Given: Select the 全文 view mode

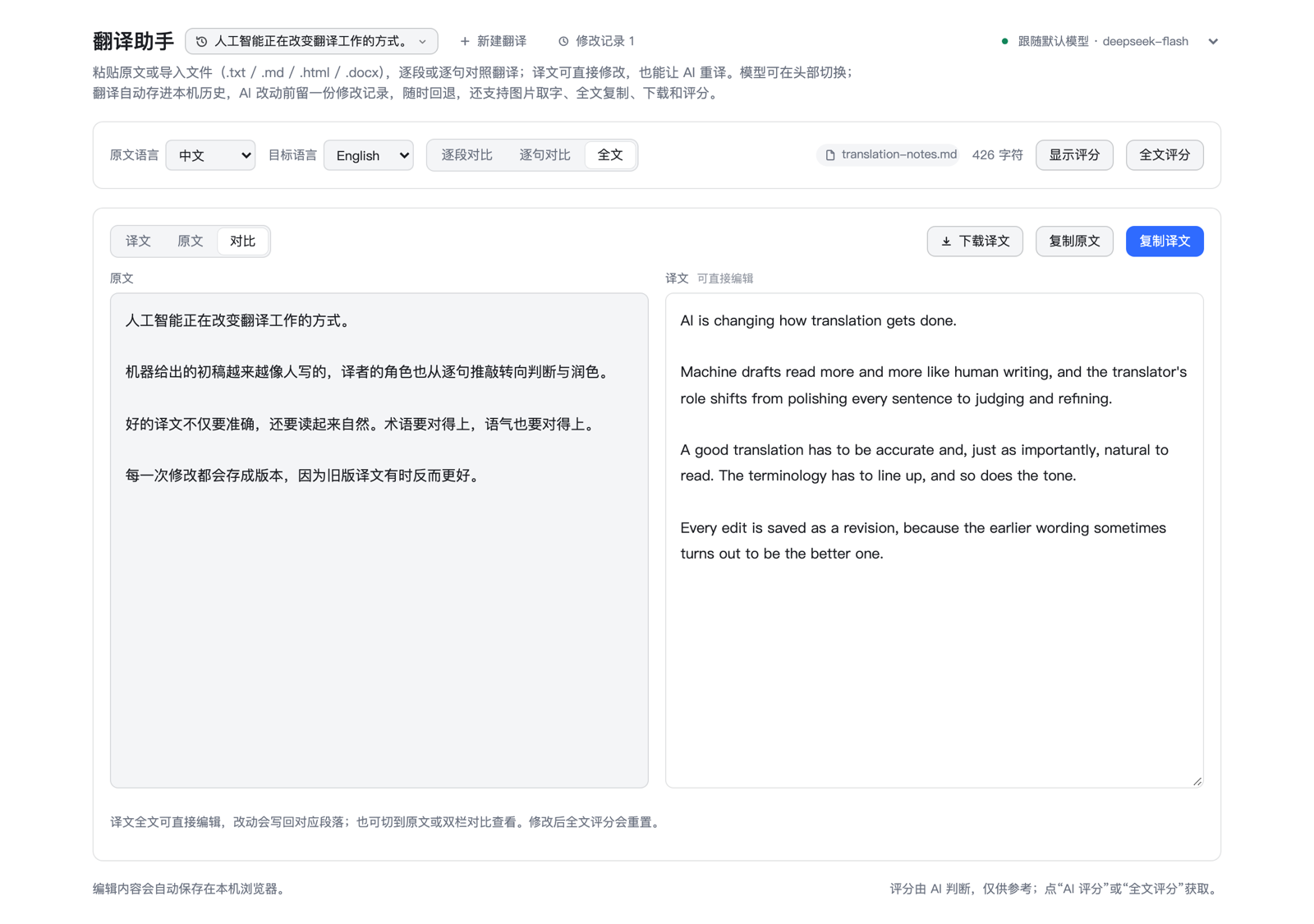Looking at the screenshot, I should 610,155.
